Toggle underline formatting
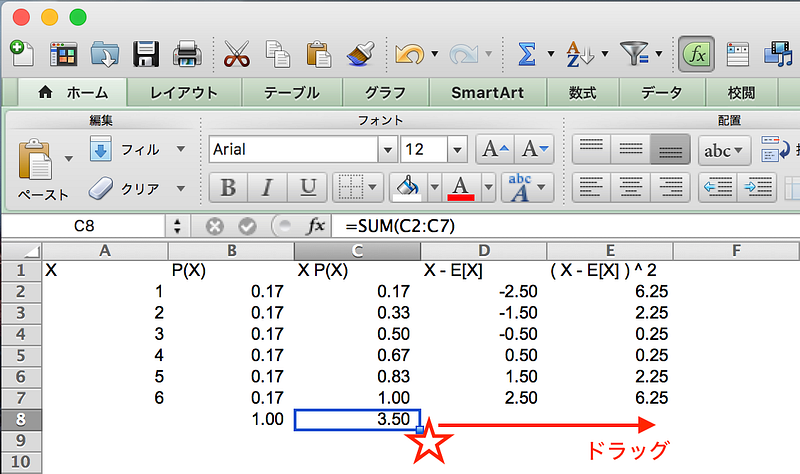Viewport: 800px width, 474px height. 308,188
